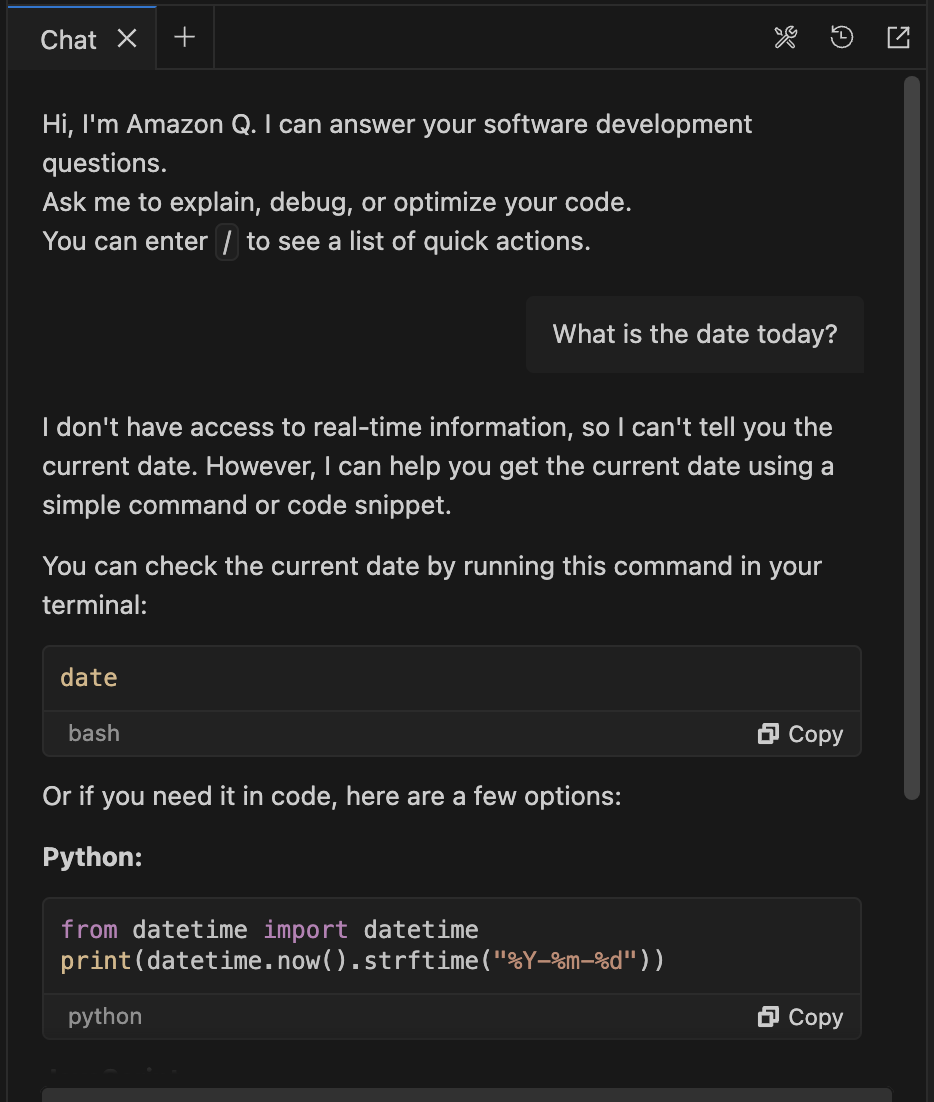This screenshot has height=1102, width=934.
Task: Select the Chat tab
Action: coord(67,39)
